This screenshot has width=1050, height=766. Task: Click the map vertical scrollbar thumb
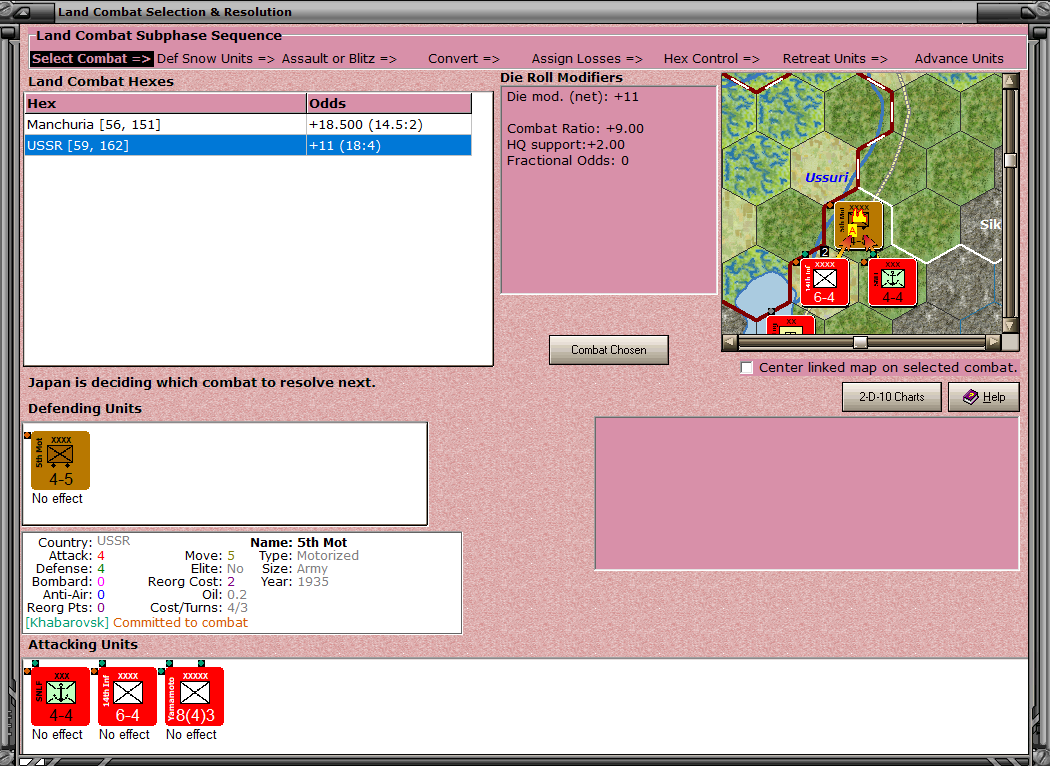pyautogui.click(x=1010, y=160)
